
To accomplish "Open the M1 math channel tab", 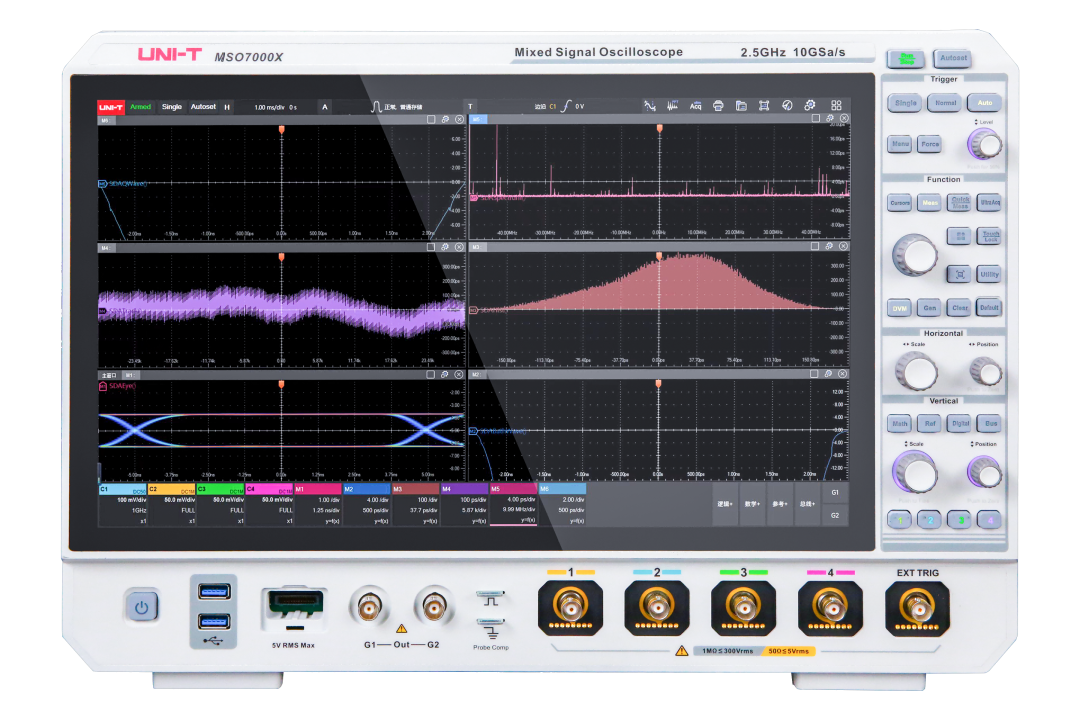I will click(318, 505).
